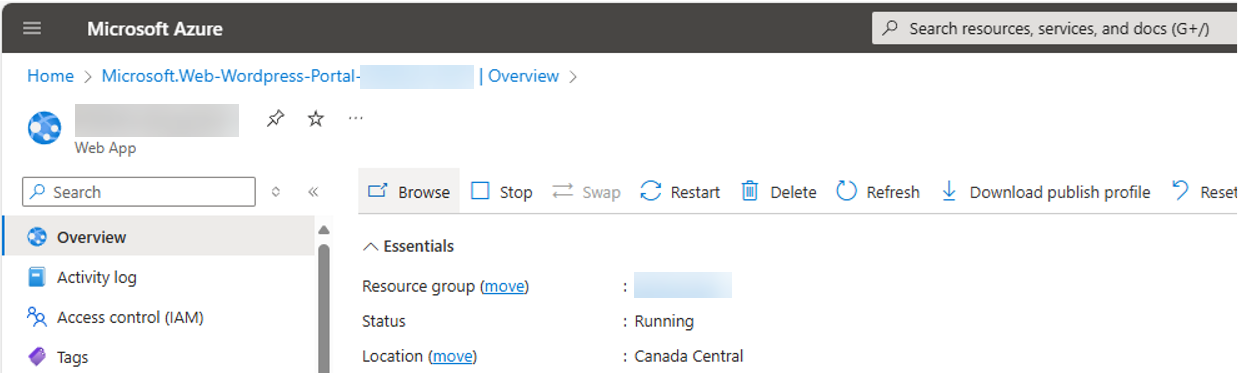
Task: Browse the web app site
Action: [409, 191]
